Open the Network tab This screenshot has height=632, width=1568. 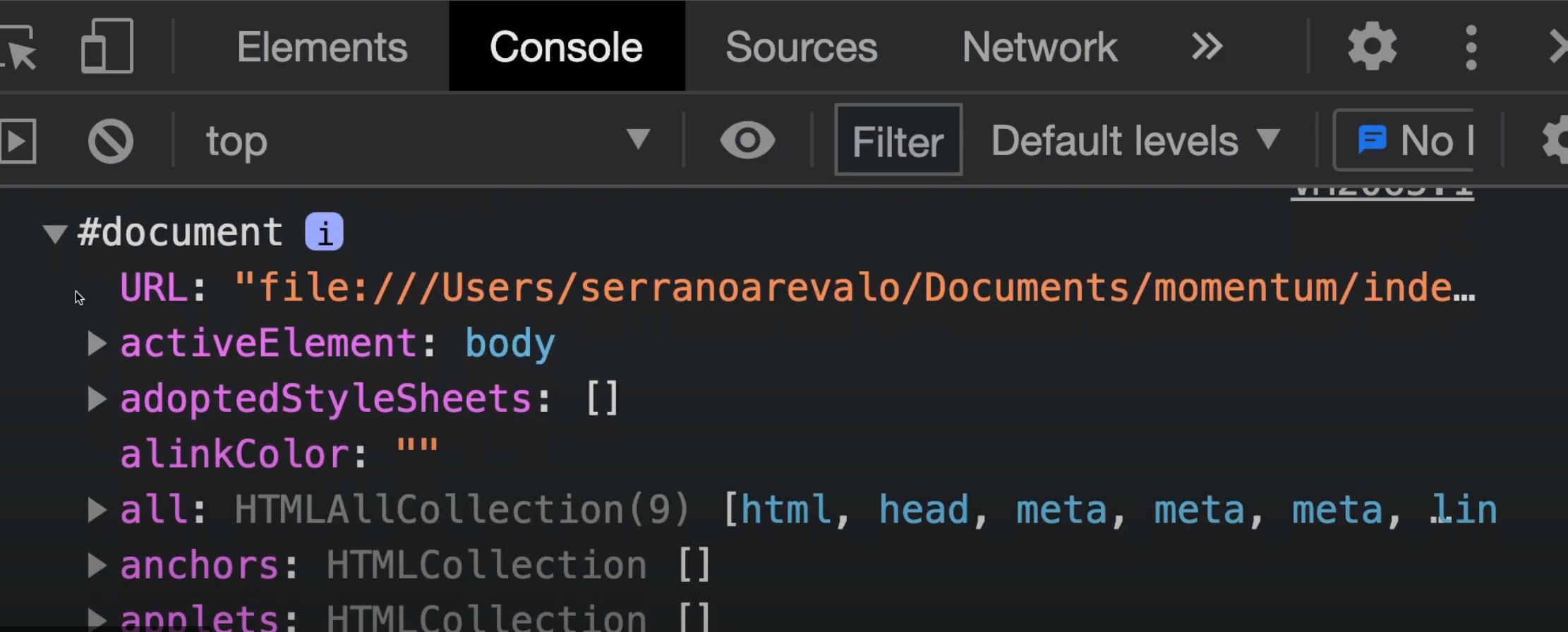[x=1039, y=47]
